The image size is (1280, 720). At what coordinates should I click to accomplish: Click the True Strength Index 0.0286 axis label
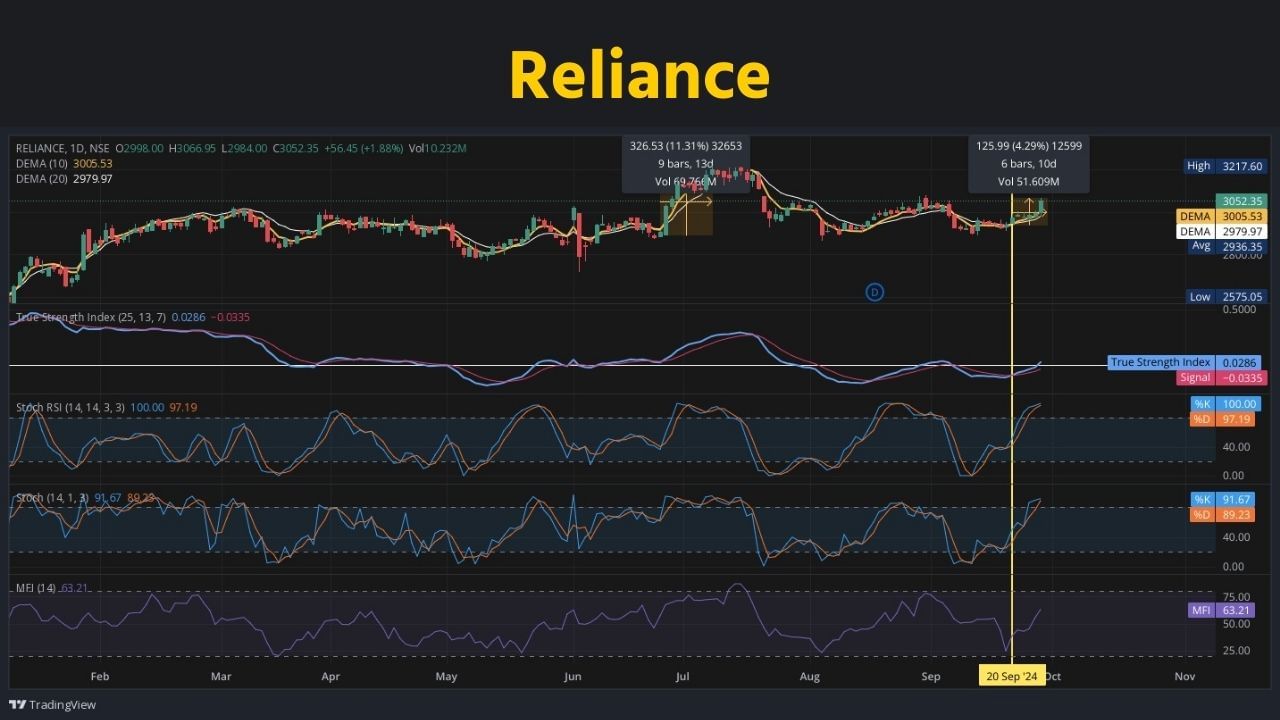coord(1186,362)
